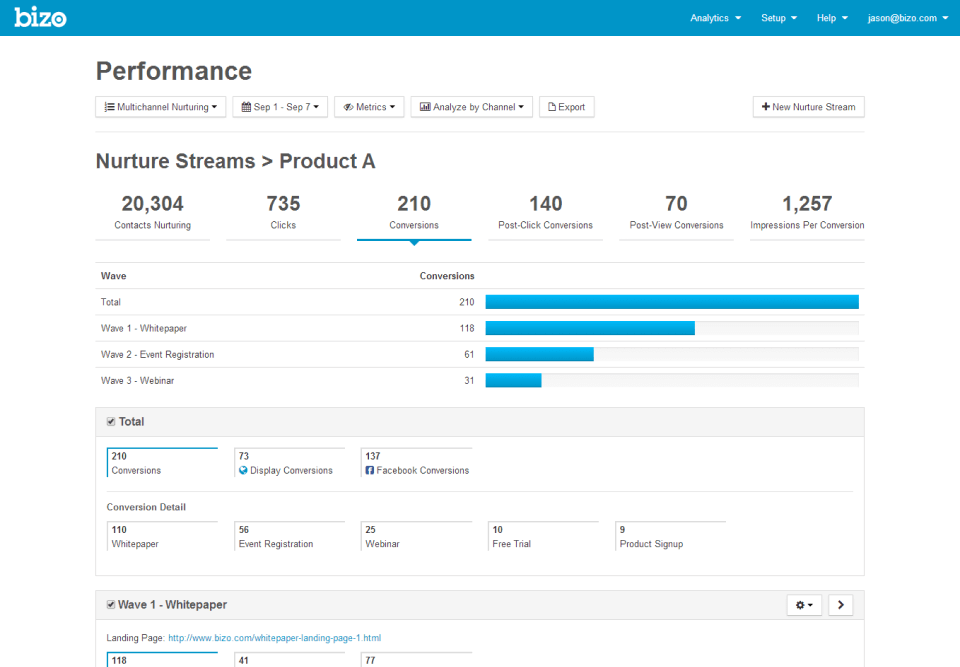Open the Sep 1 - Sep 7 date picker
The image size is (960, 667).
pos(280,107)
